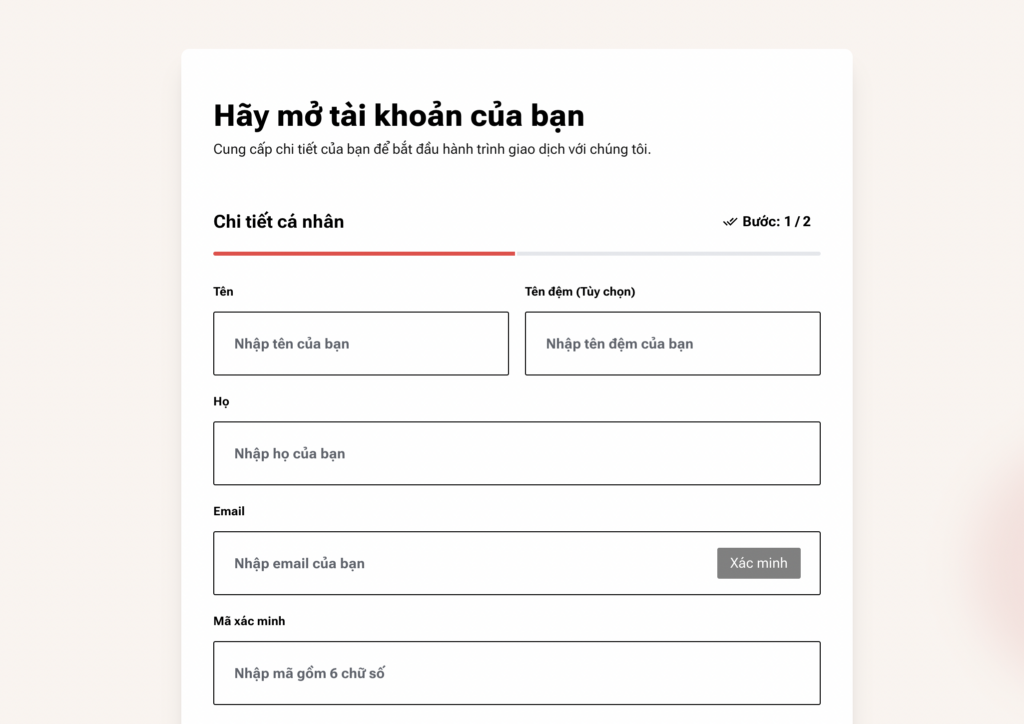The width and height of the screenshot is (1024, 724).
Task: Click the 6-digit code input "Nhập mã gồm 6 chữ số"
Action: [x=516, y=672]
